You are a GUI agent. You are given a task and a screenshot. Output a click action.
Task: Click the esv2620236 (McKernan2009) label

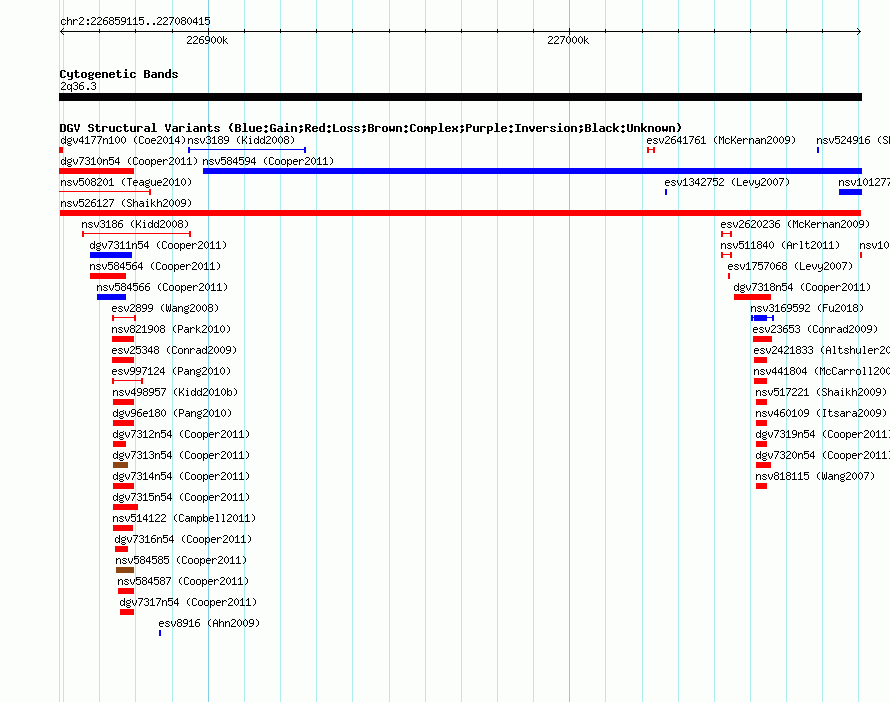[795, 224]
